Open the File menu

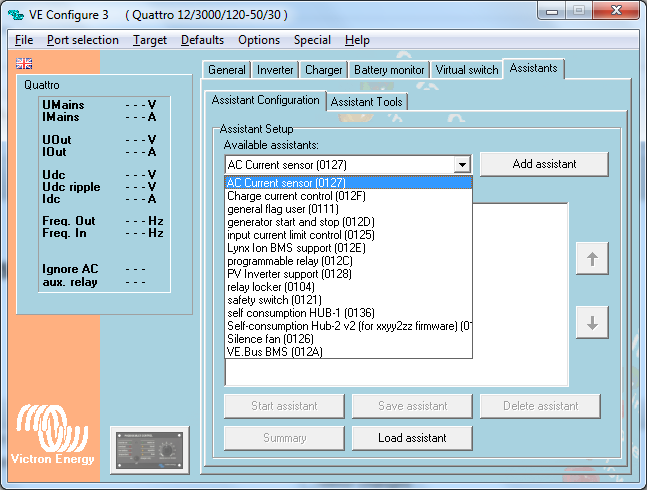tap(24, 40)
